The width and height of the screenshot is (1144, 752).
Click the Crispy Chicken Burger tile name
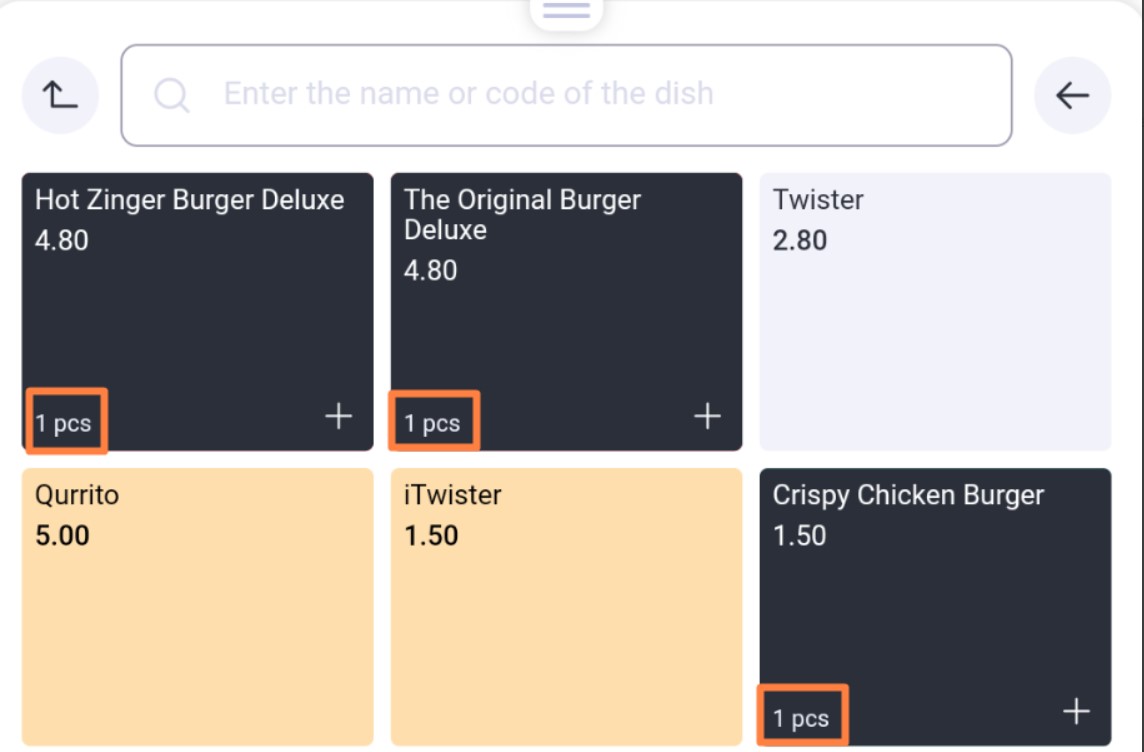point(908,495)
